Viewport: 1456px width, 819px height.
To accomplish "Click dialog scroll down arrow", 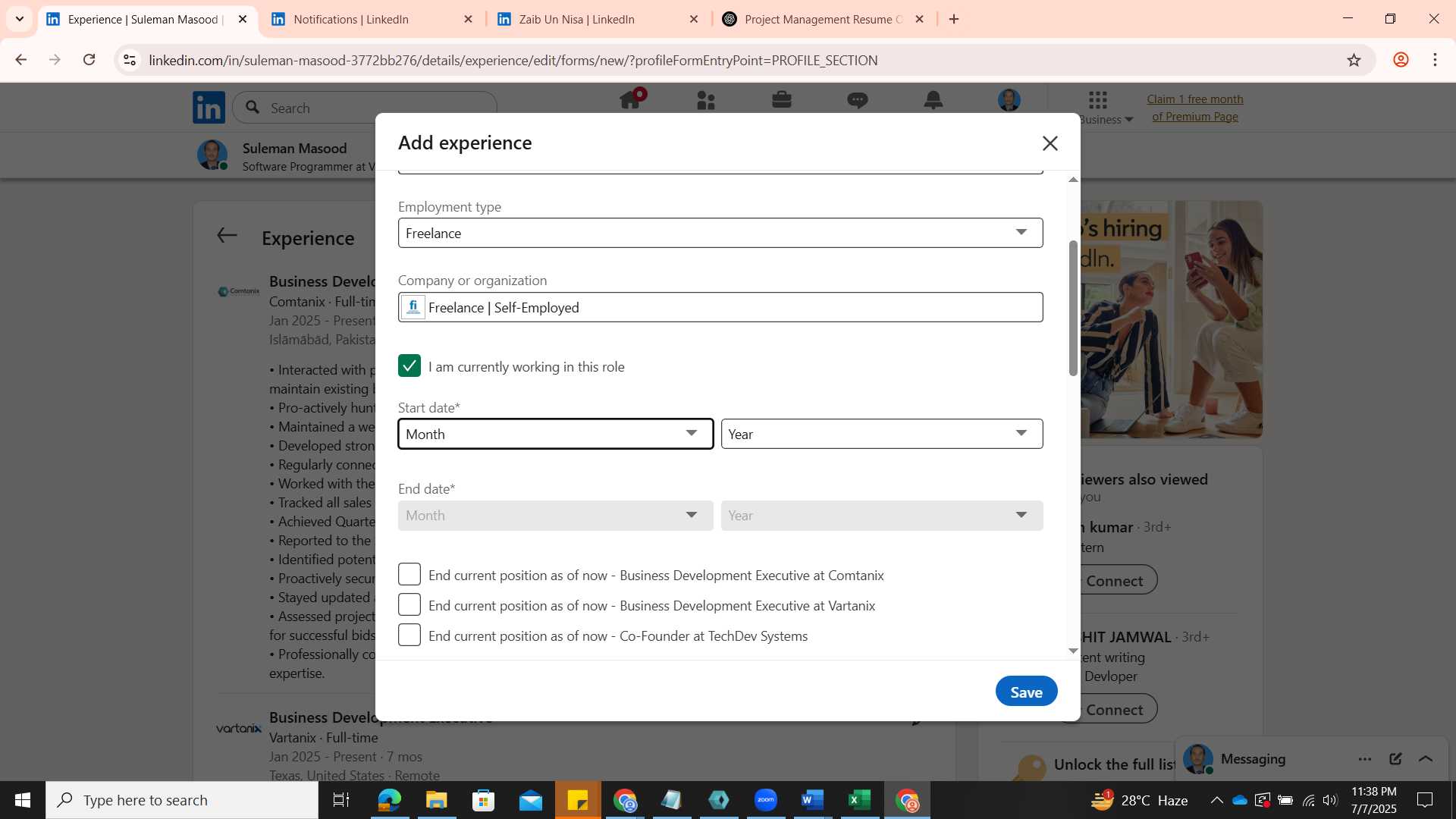I will coord(1073,651).
